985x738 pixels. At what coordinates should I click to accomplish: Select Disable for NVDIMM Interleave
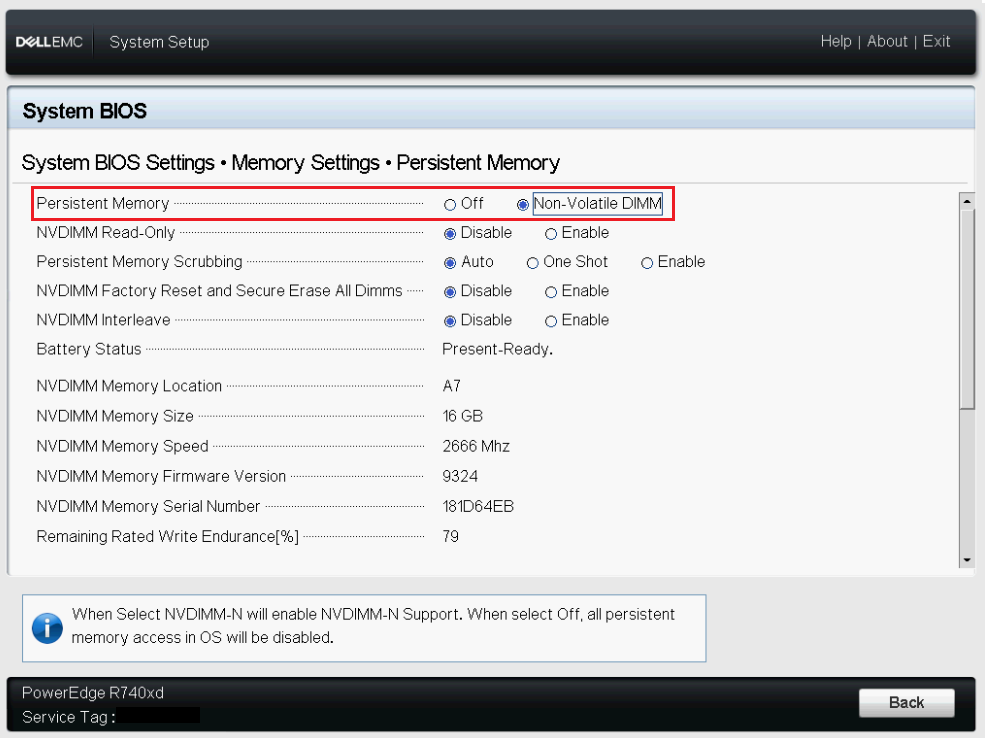450,321
